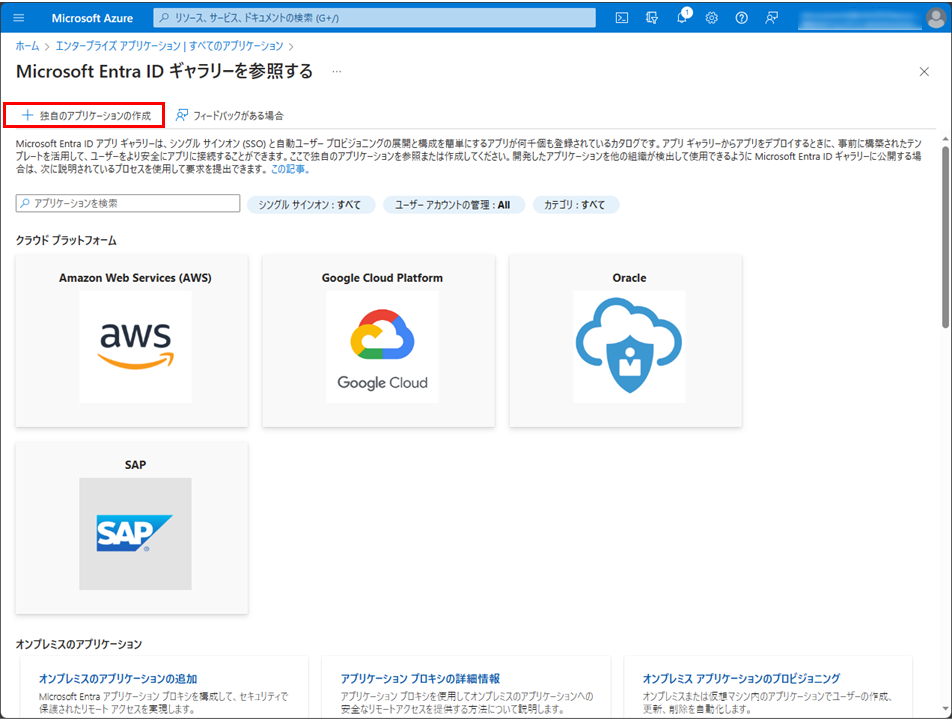Open the シングル サインオン filter
Image resolution: width=952 pixels, height=720 pixels.
[310, 204]
